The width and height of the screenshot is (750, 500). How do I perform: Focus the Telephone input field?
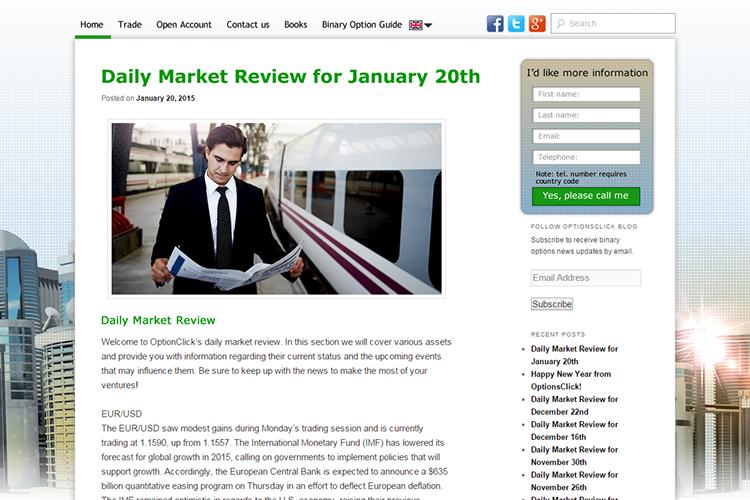pyautogui.click(x=586, y=157)
